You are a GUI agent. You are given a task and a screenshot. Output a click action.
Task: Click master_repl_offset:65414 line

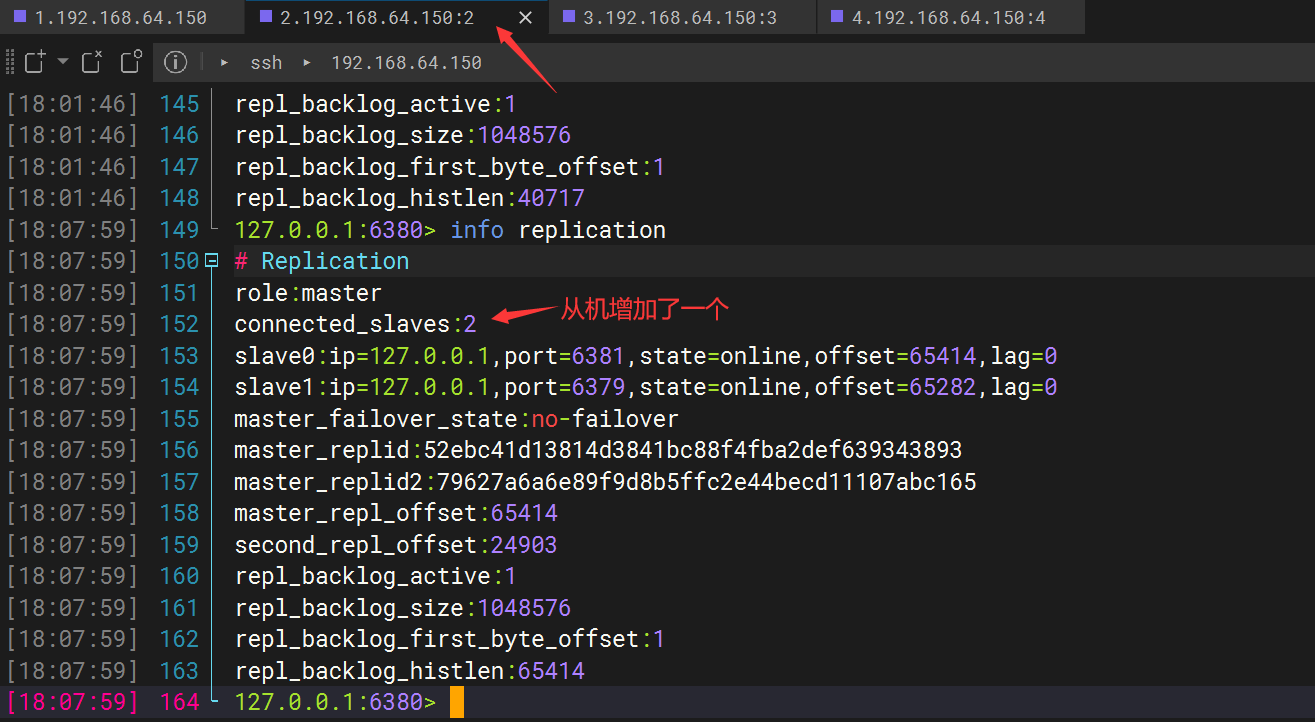396,513
